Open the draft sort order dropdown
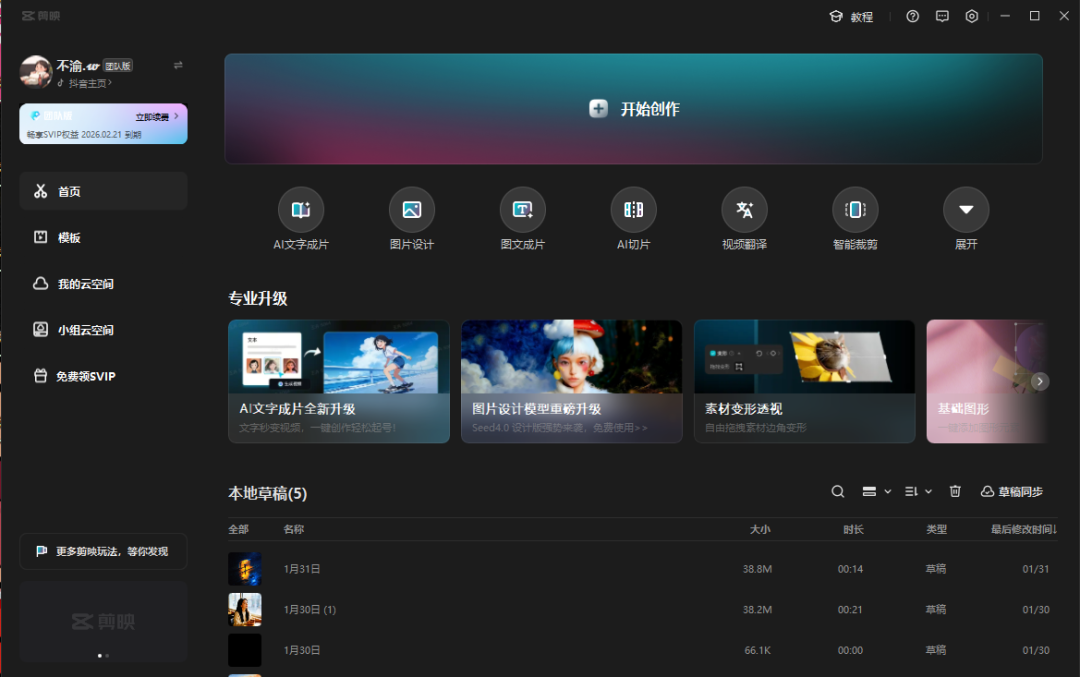 point(918,491)
